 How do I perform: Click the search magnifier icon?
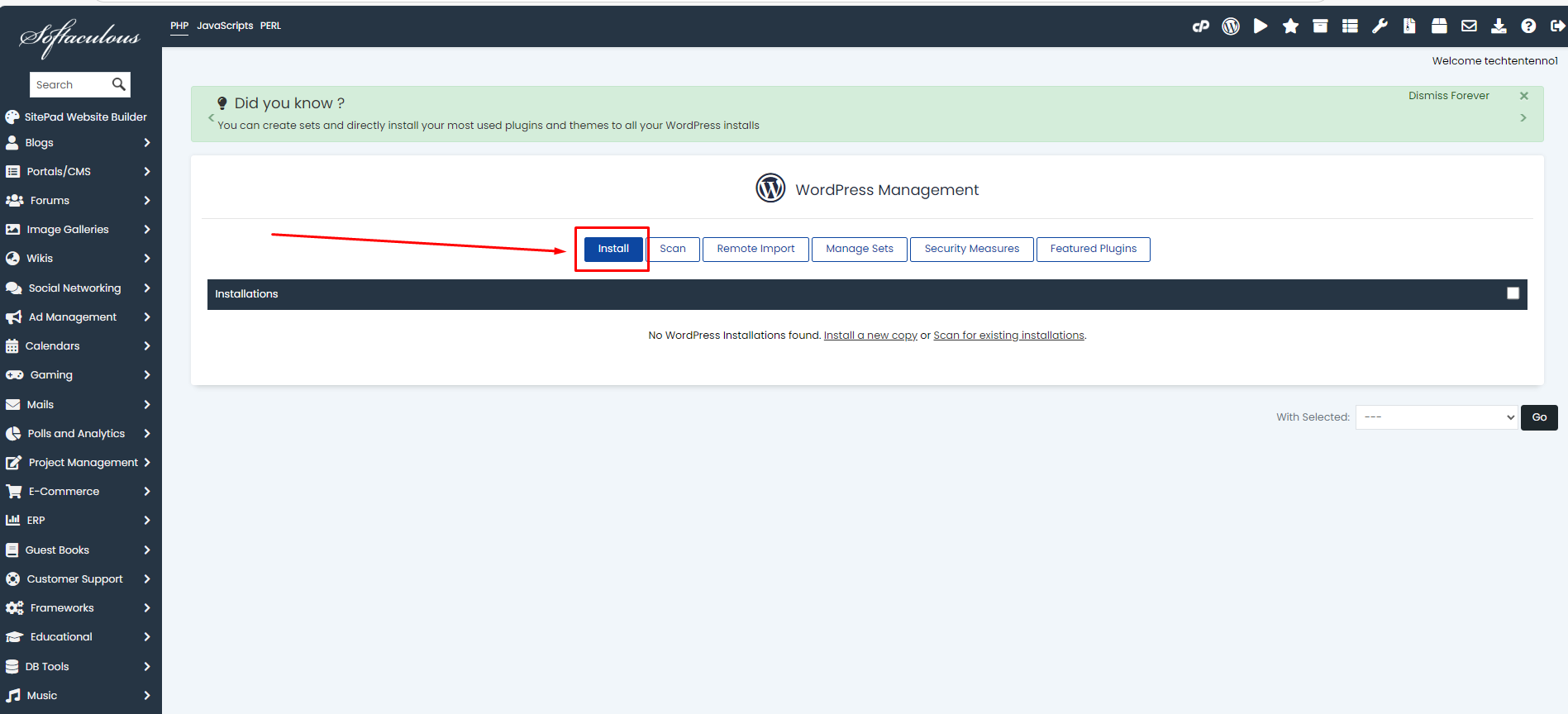[118, 84]
